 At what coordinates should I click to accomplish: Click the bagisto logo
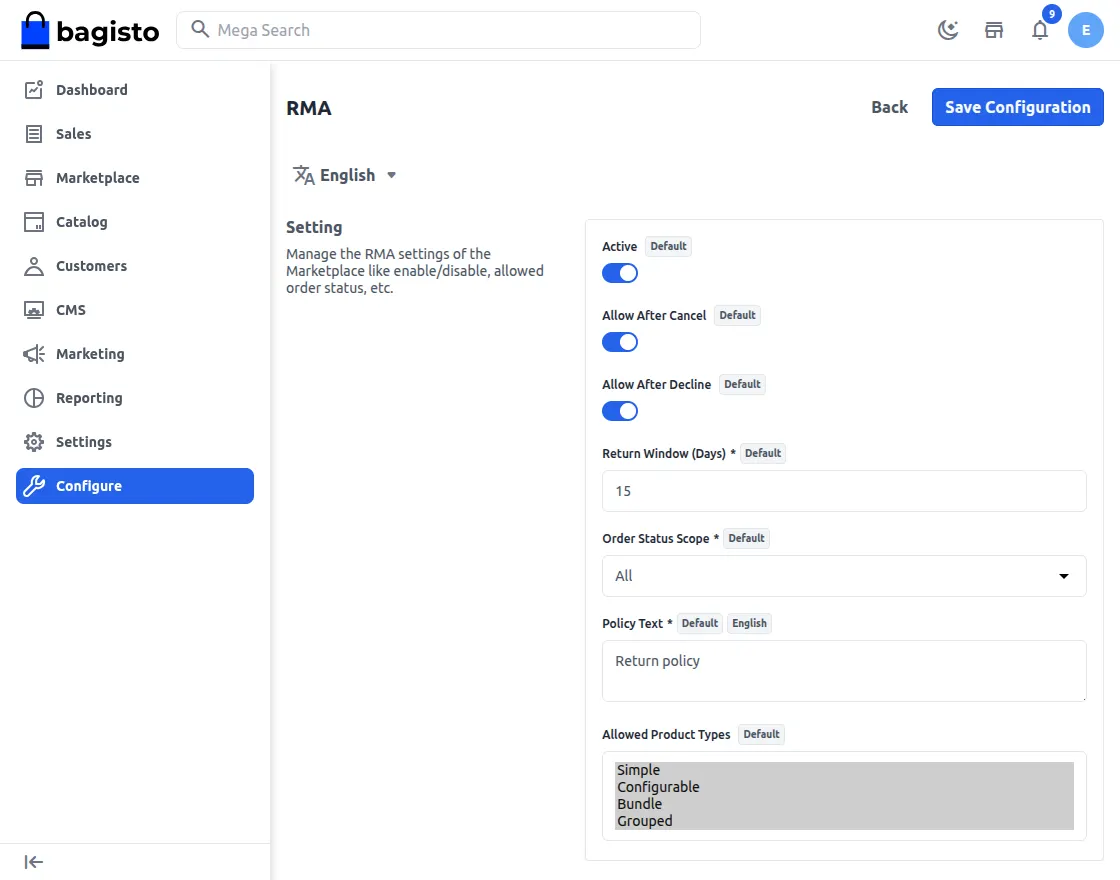pos(90,31)
